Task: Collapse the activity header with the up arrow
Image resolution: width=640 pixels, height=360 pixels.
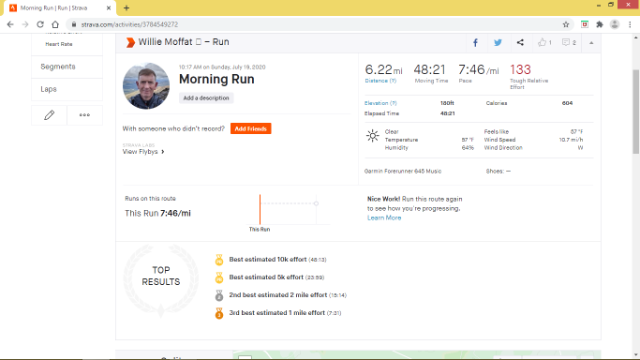Action: (x=591, y=43)
